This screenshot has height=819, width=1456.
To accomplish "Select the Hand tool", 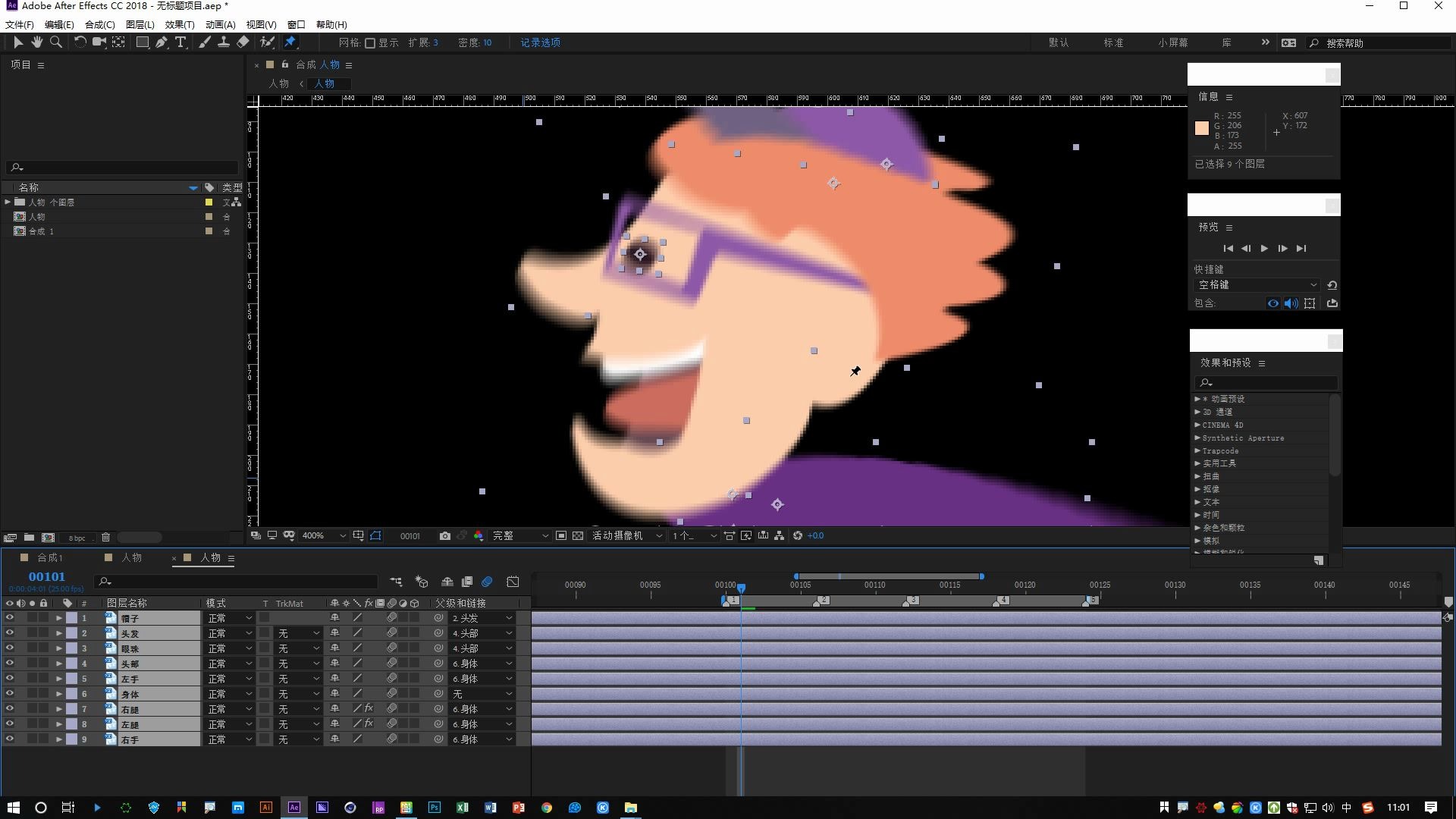I will coord(36,42).
